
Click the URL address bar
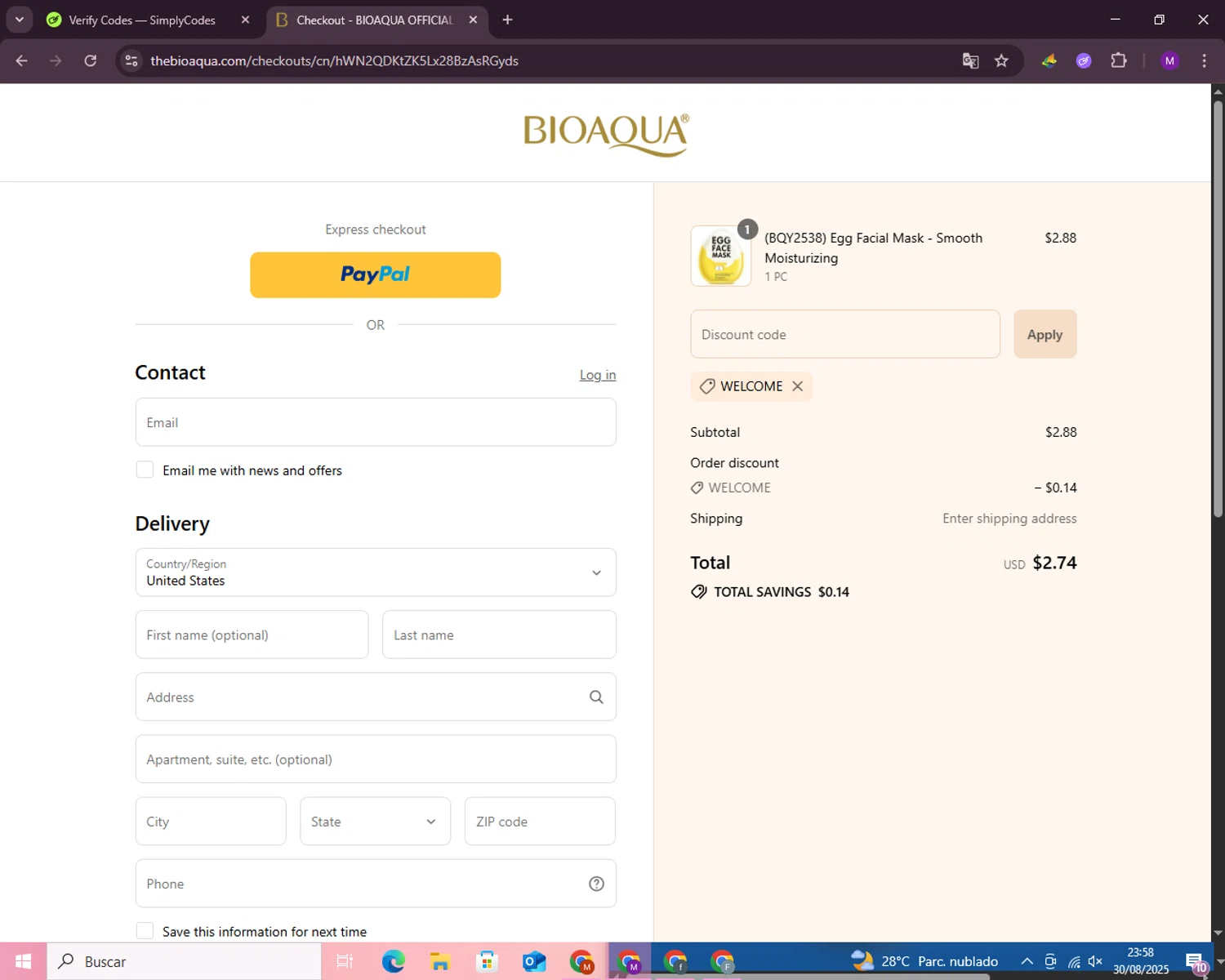(x=539, y=60)
